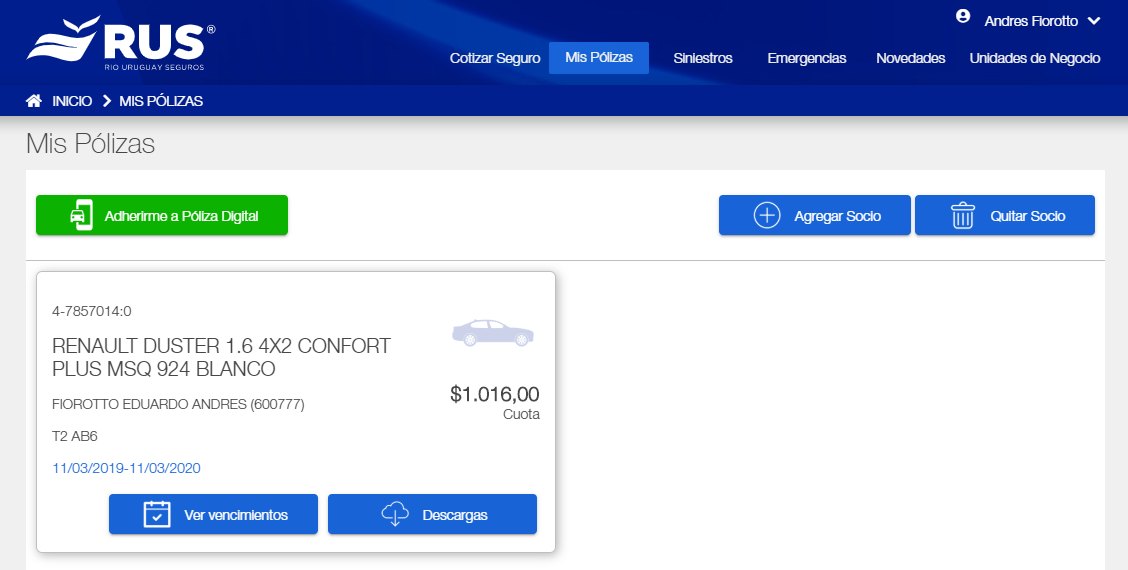The image size is (1128, 570).
Task: Open the Andres Fiorotto user menu
Action: (1031, 21)
